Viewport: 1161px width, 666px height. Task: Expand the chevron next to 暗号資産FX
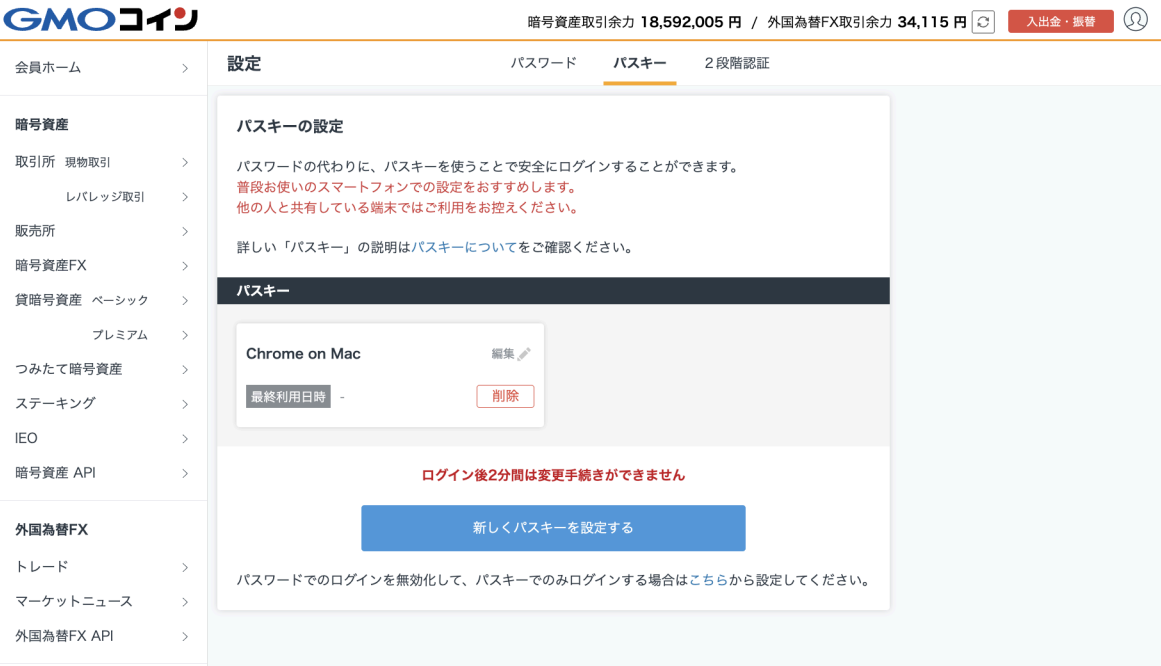pyautogui.click(x=185, y=266)
